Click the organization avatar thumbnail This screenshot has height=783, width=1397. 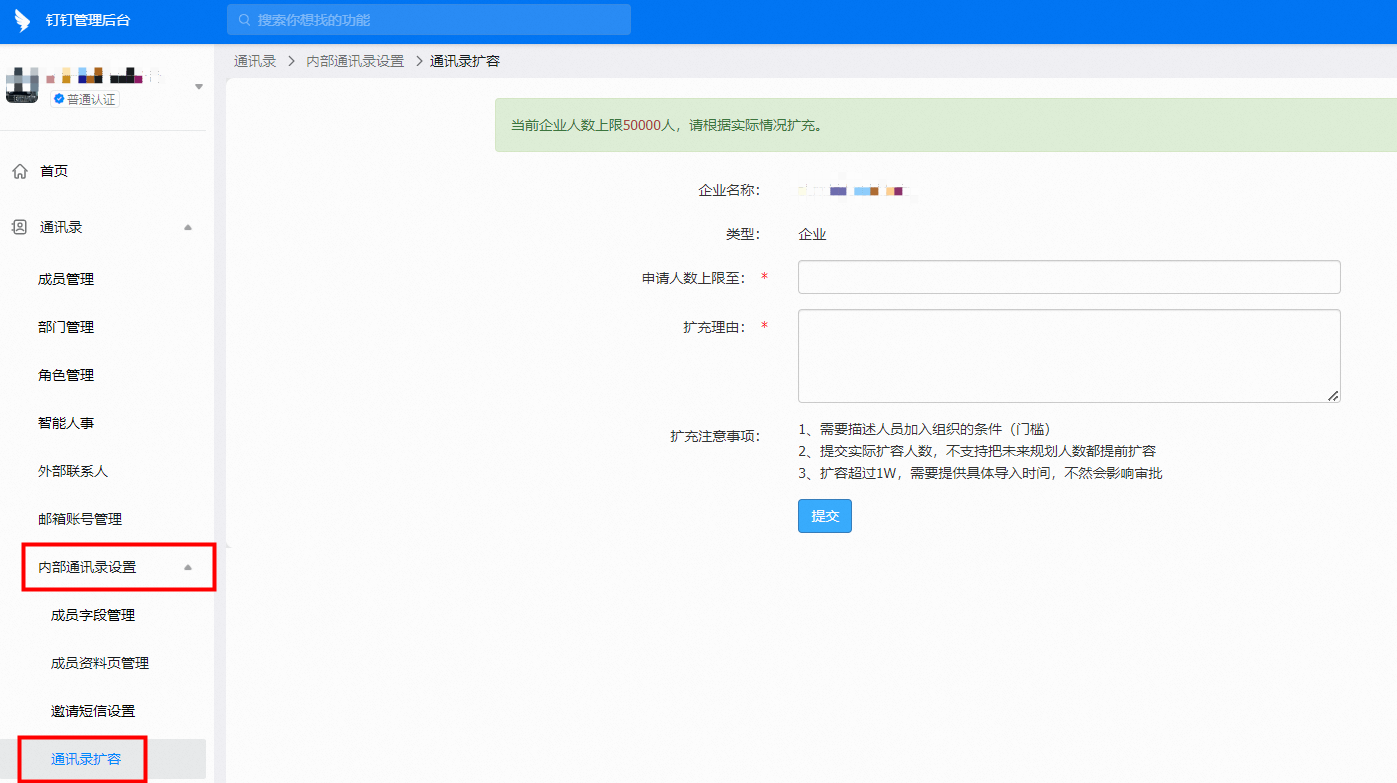point(21,87)
